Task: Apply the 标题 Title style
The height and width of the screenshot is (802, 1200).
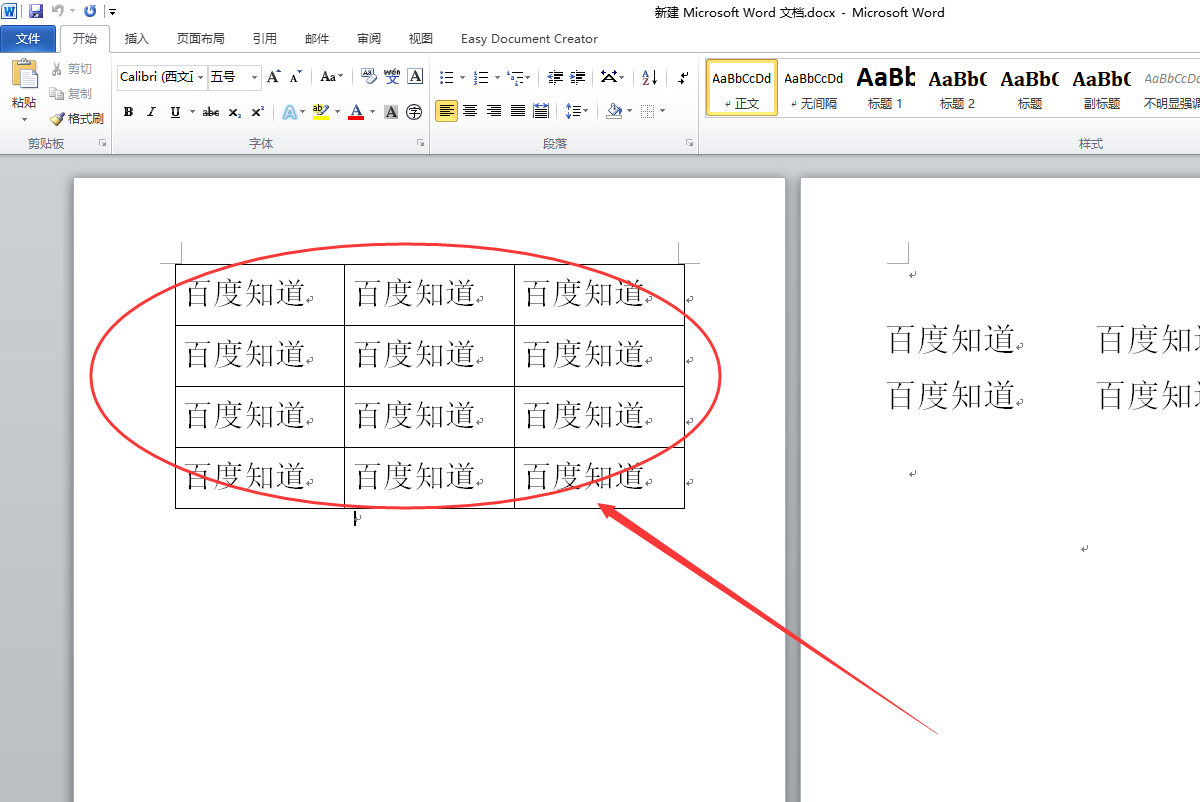Action: [1029, 88]
